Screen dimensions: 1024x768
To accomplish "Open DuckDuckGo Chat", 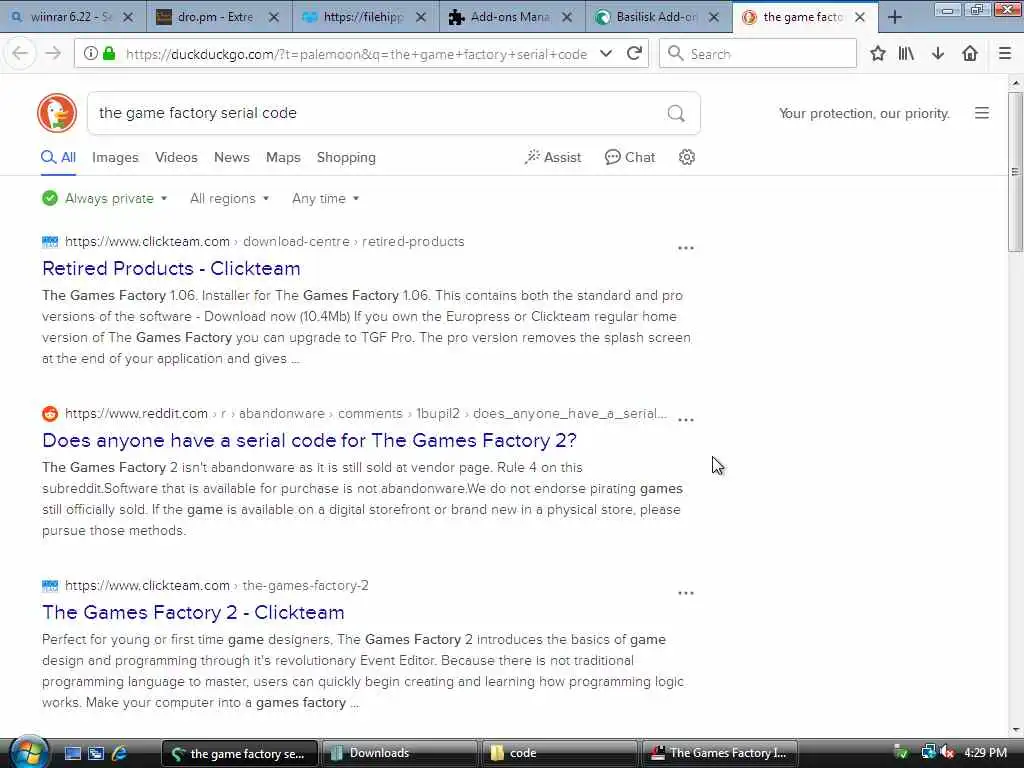I will 630,157.
